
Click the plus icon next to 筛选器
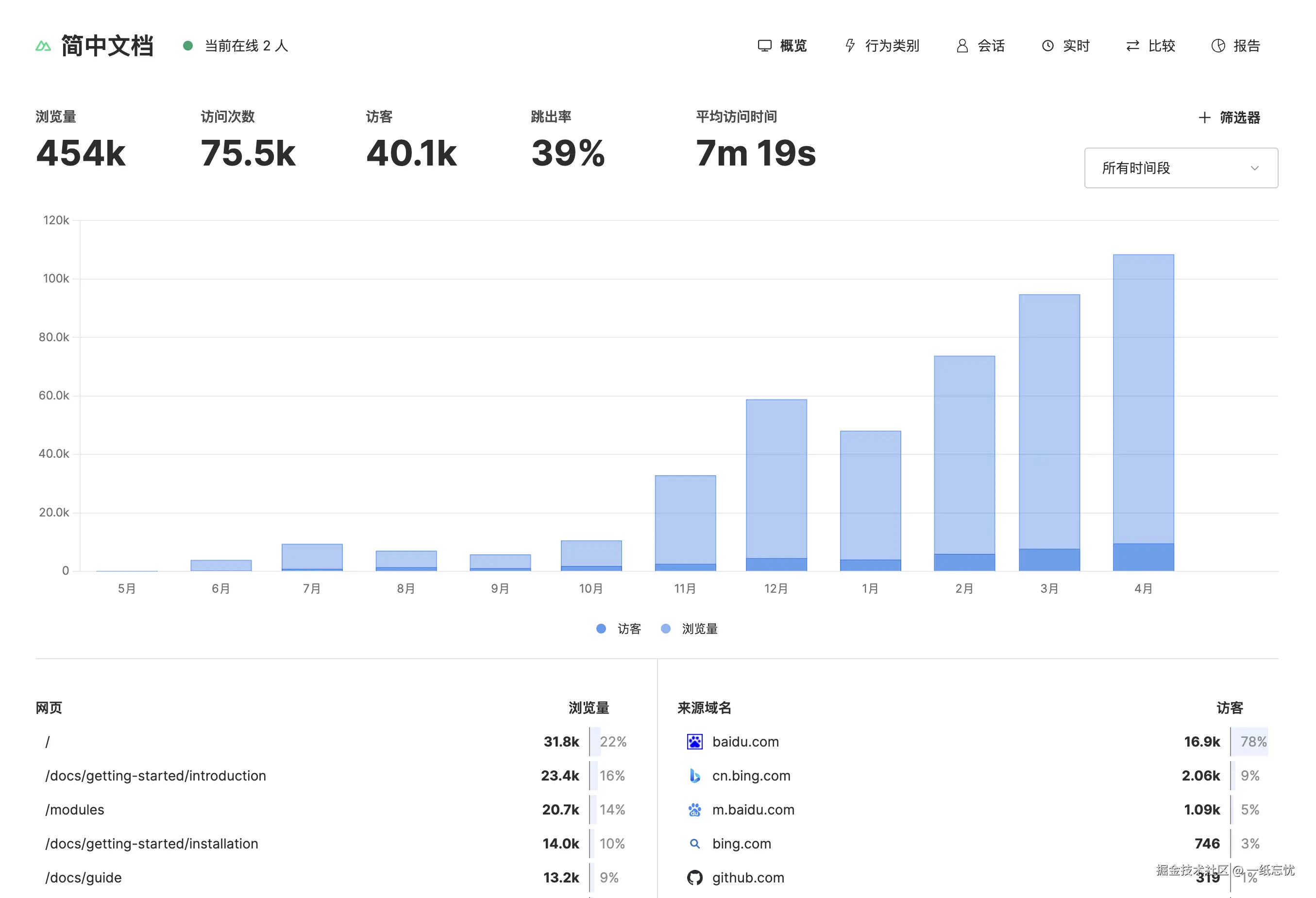[1204, 118]
